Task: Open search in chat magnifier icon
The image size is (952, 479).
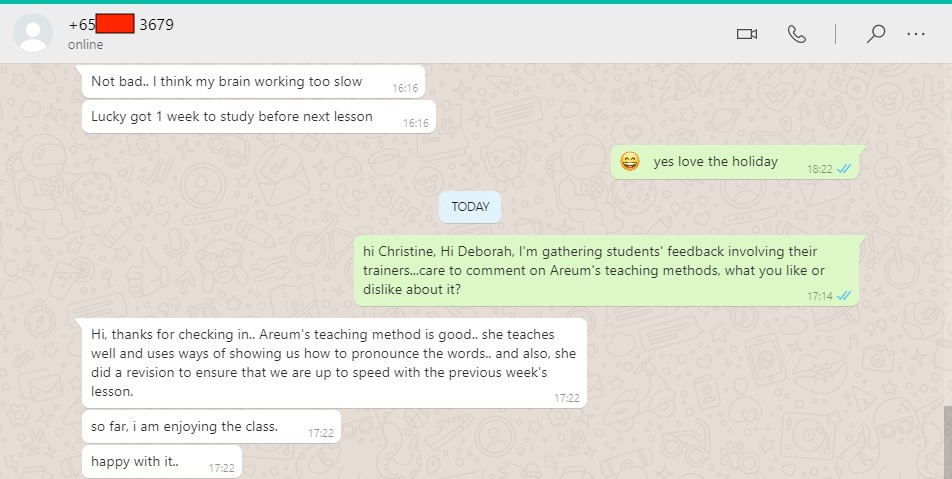Action: pos(876,34)
